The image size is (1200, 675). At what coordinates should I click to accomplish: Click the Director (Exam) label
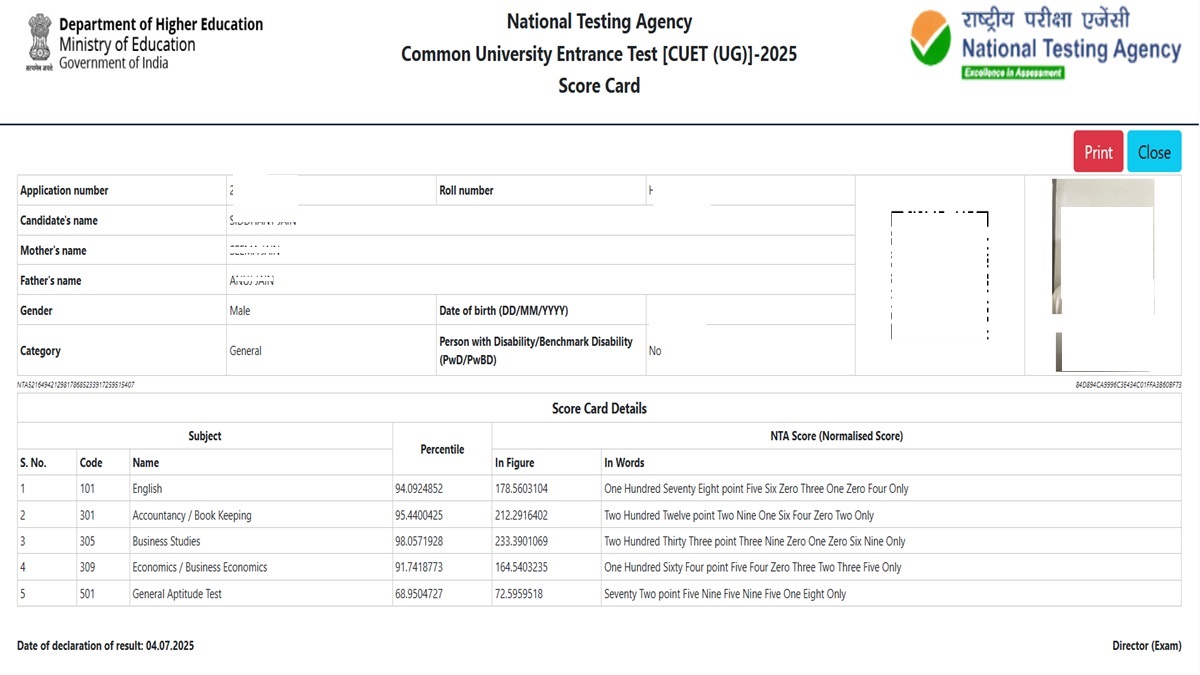[x=1146, y=646]
